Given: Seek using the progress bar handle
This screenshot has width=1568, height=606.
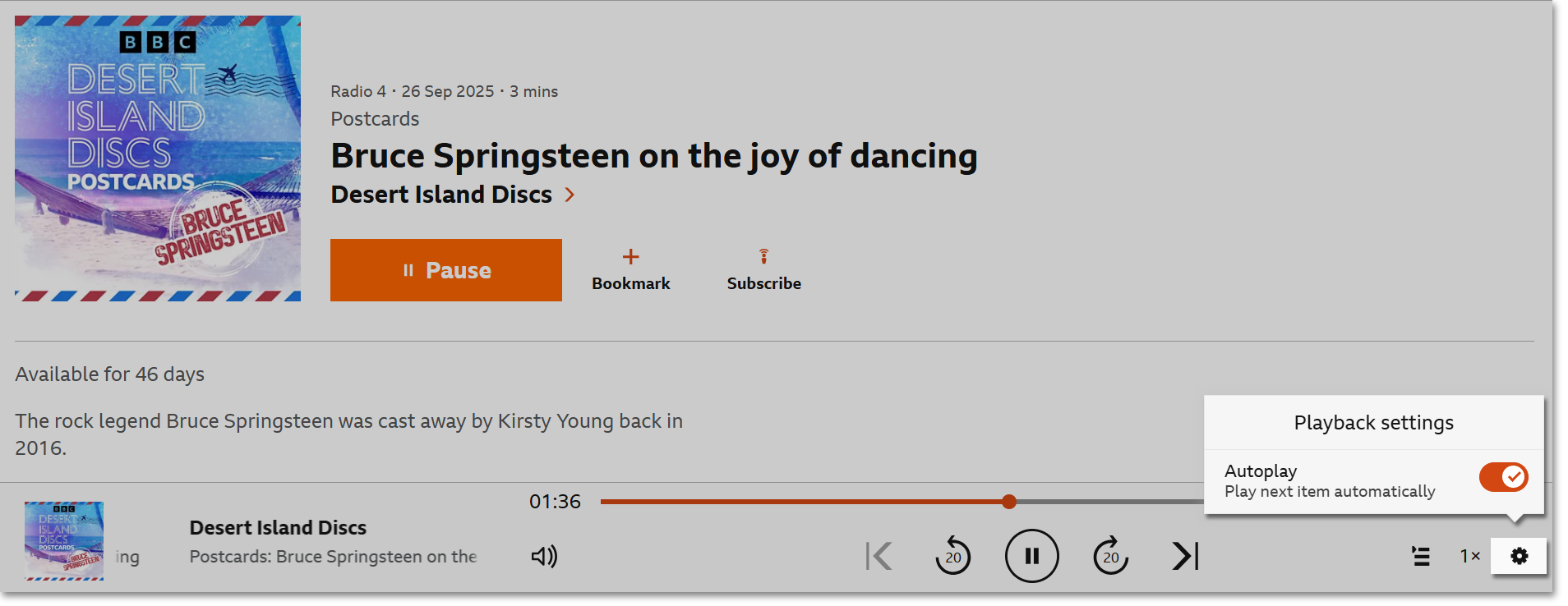Looking at the screenshot, I should (x=1008, y=501).
